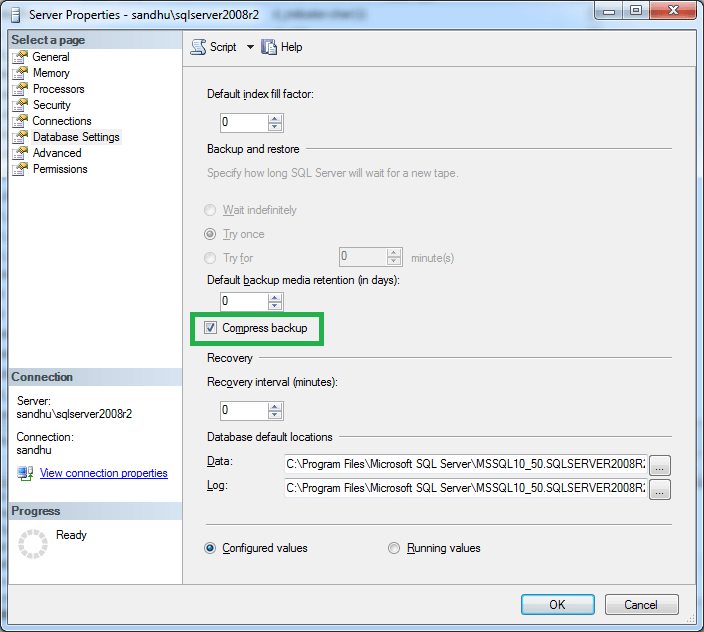Click the Permissions page icon
704x632 pixels.
(x=20, y=169)
